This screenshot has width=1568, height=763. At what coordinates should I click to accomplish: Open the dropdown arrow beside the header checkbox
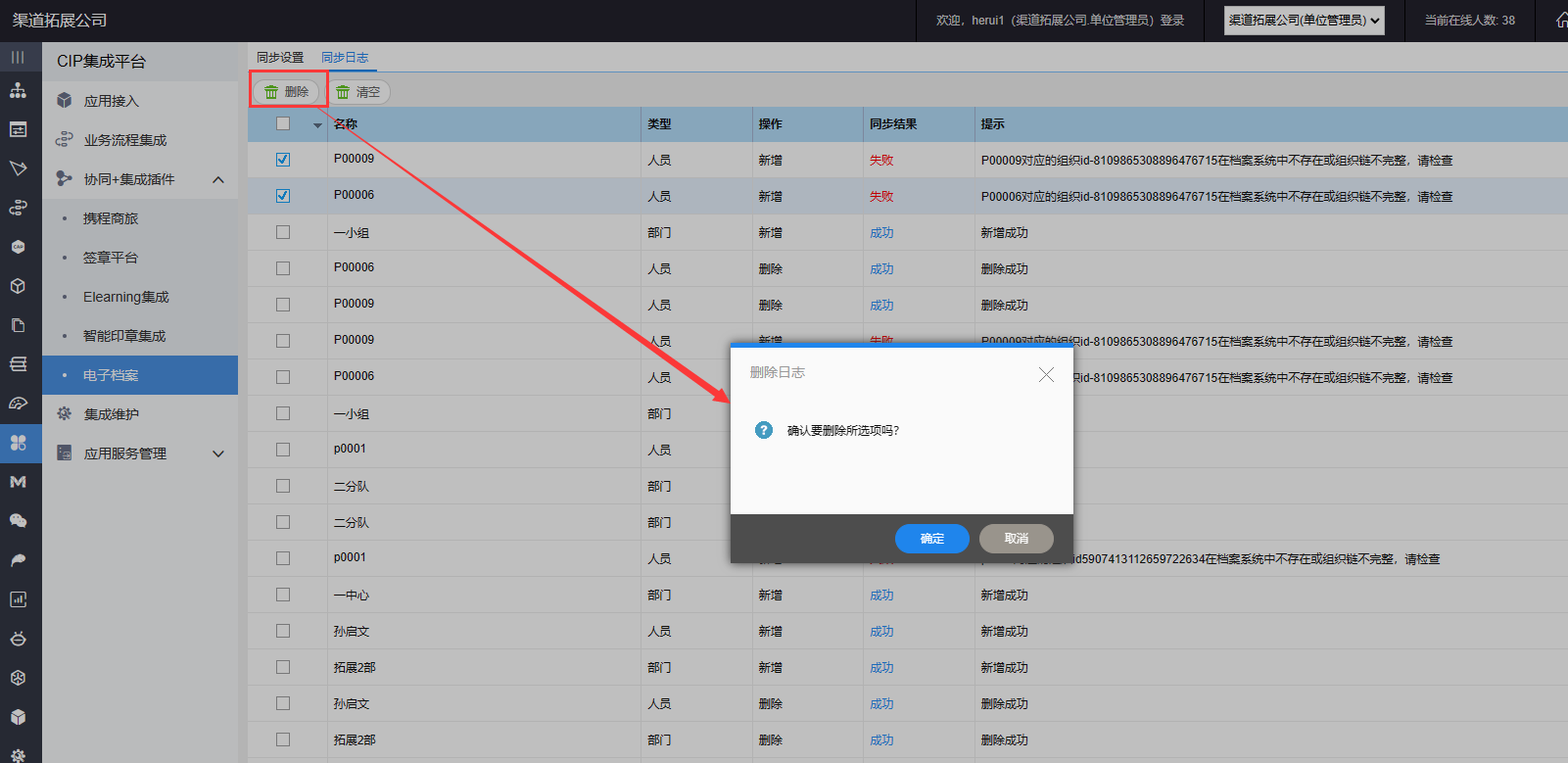(x=317, y=125)
